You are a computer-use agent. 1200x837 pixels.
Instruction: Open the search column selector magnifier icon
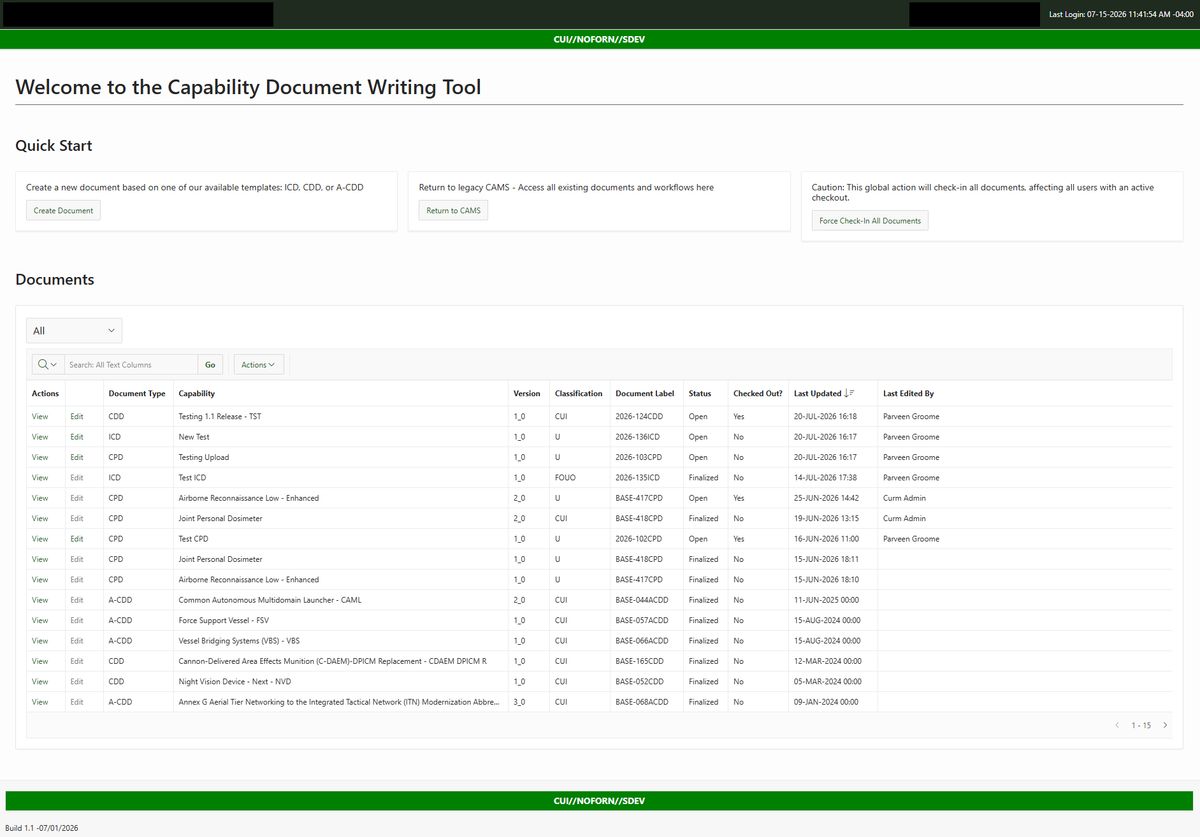pyautogui.click(x=47, y=365)
